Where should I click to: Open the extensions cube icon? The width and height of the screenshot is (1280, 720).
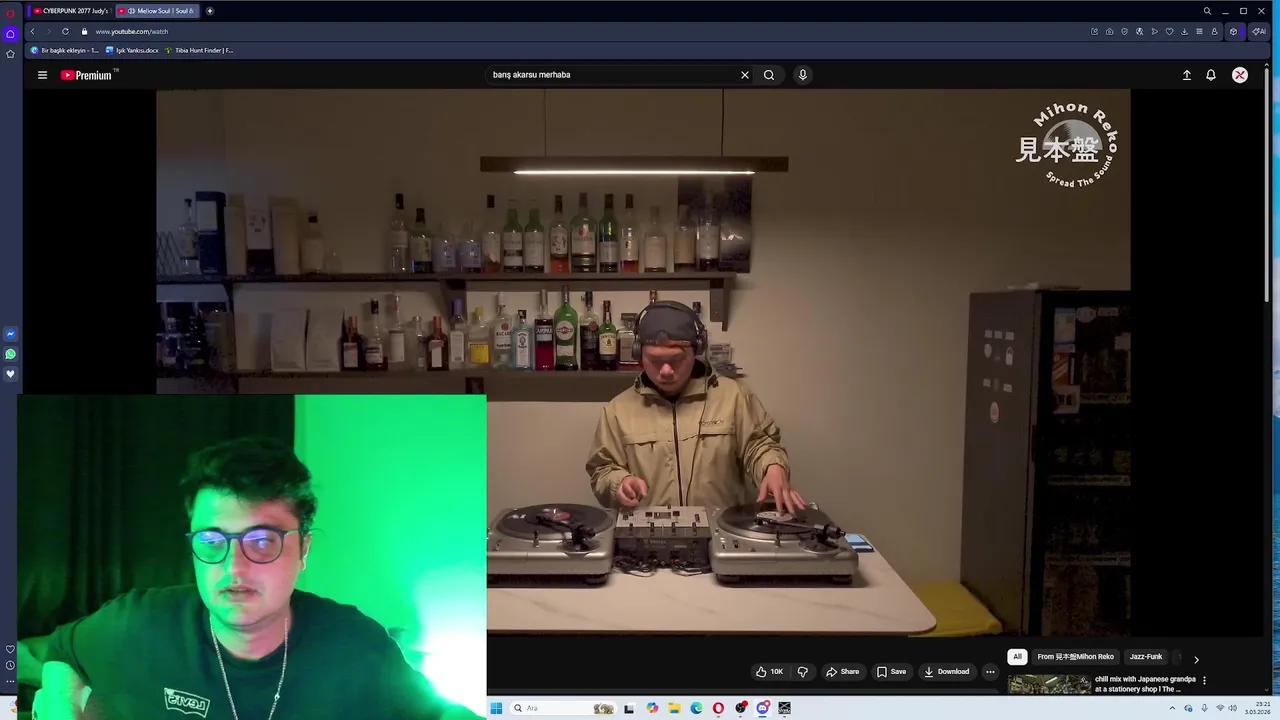1233,31
